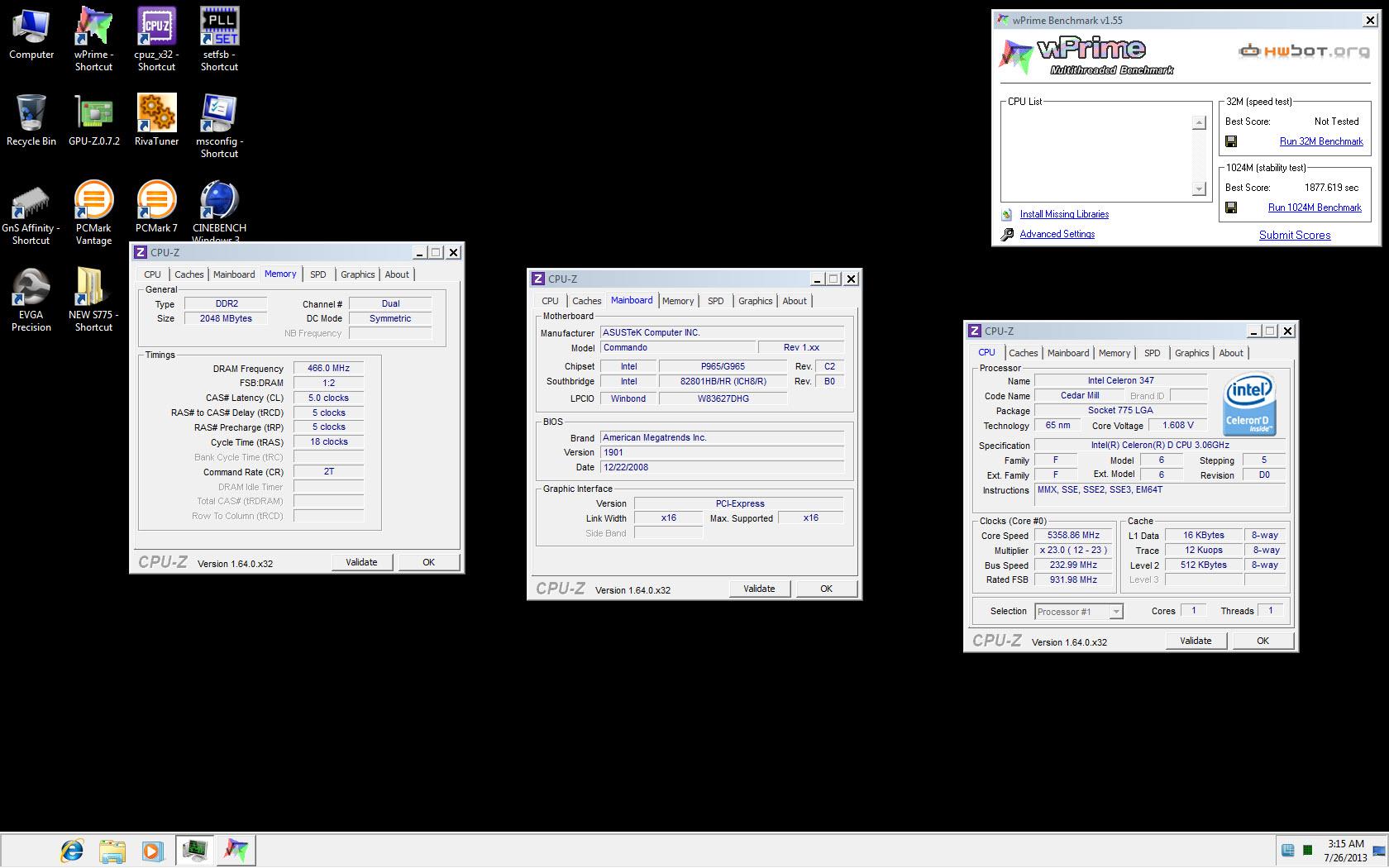The width and height of the screenshot is (1389, 868).
Task: Open the Recycle Bin
Action: 31,120
